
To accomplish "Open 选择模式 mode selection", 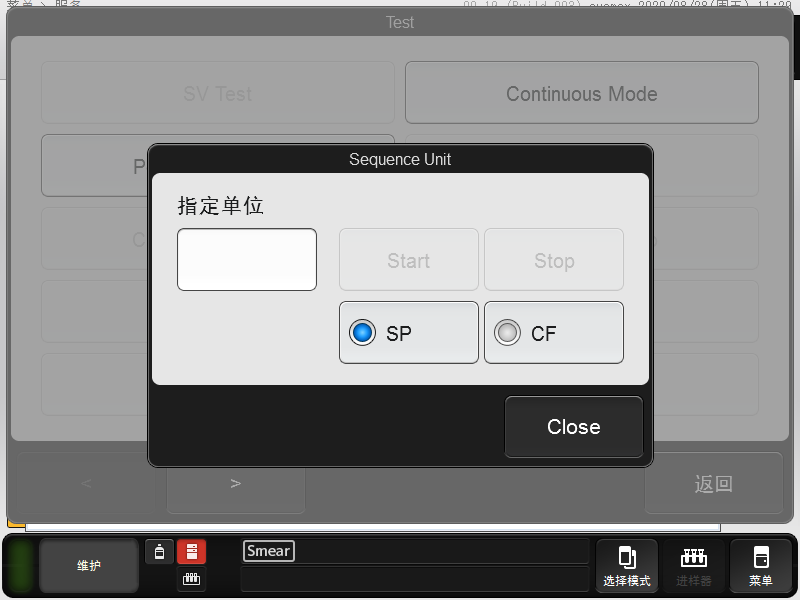I will tap(627, 566).
